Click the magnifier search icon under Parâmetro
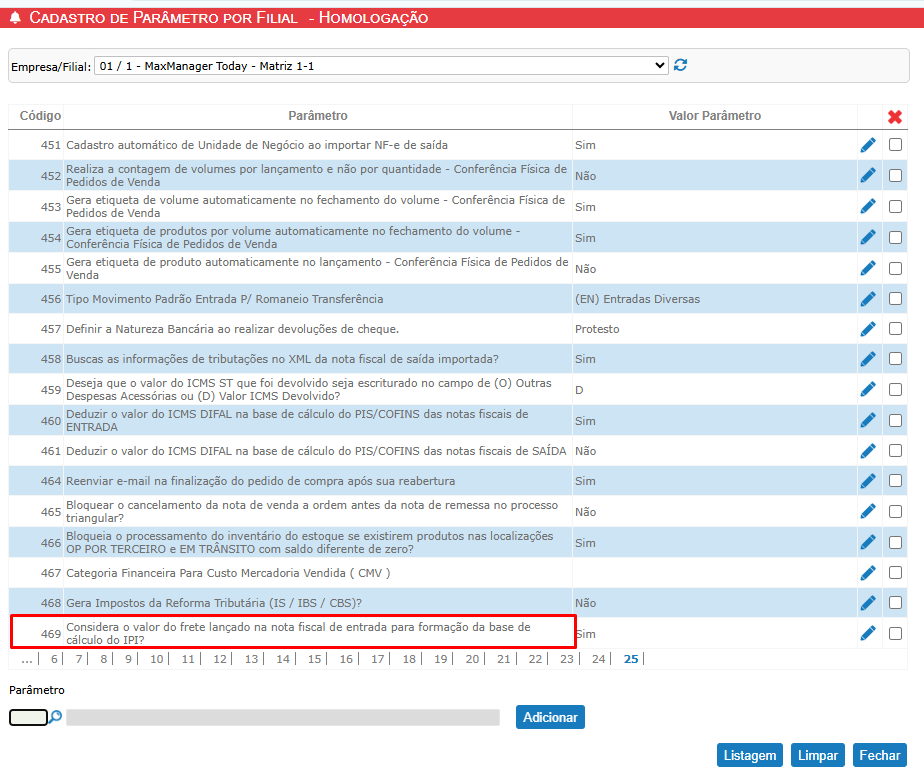 click(56, 717)
